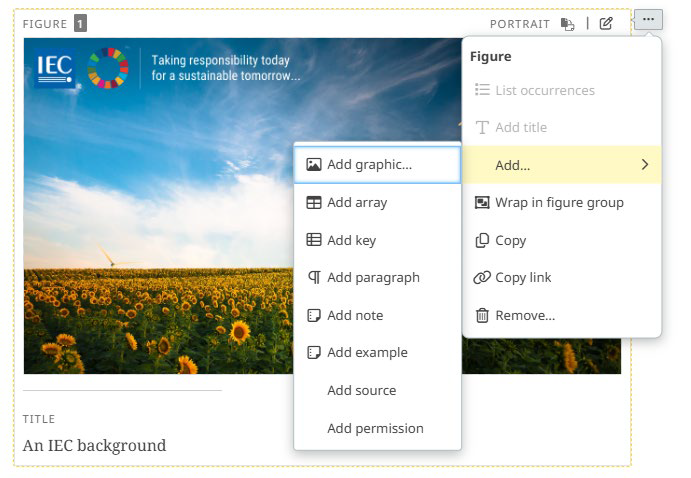Choose Add source from the submenu
The image size is (691, 478).
click(377, 390)
